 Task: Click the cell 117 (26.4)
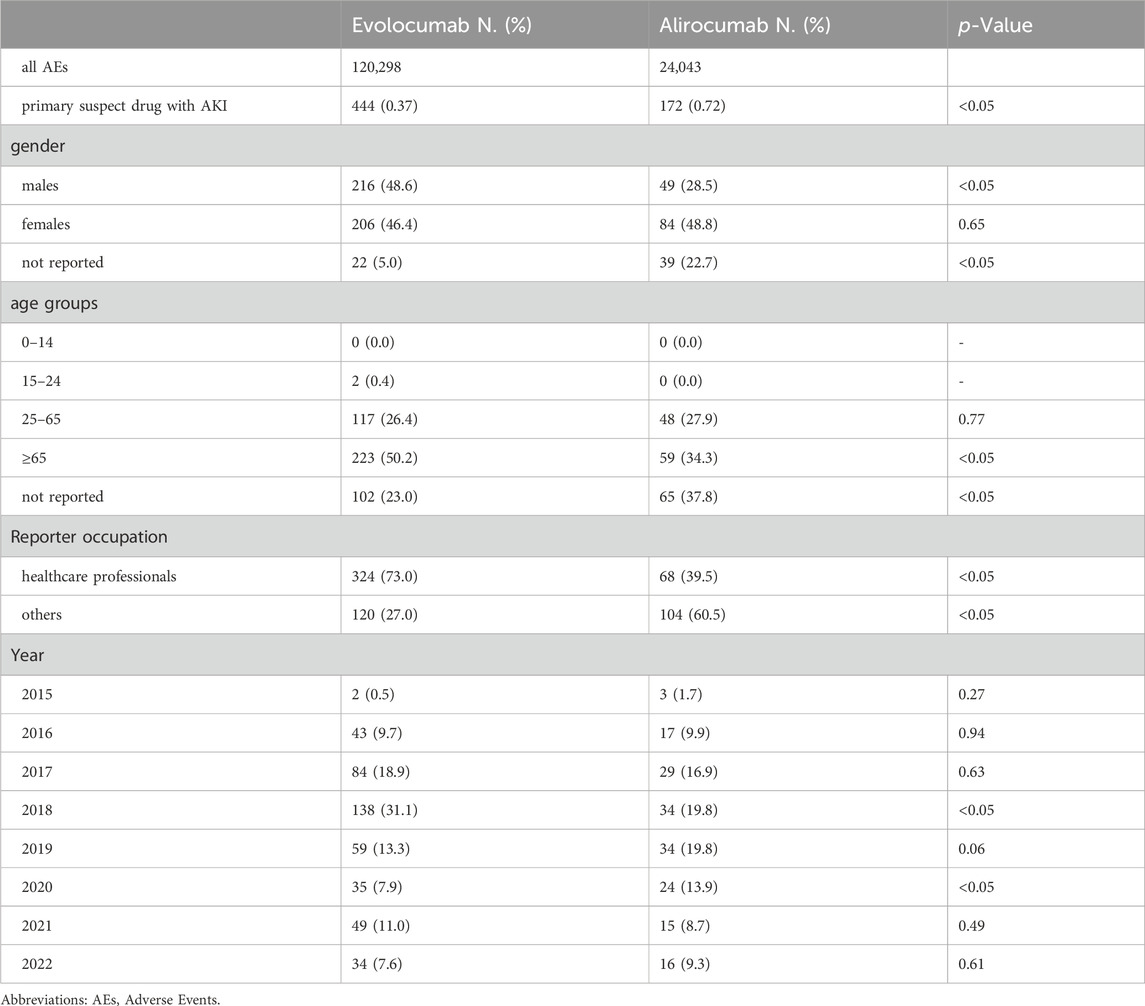[385, 420]
